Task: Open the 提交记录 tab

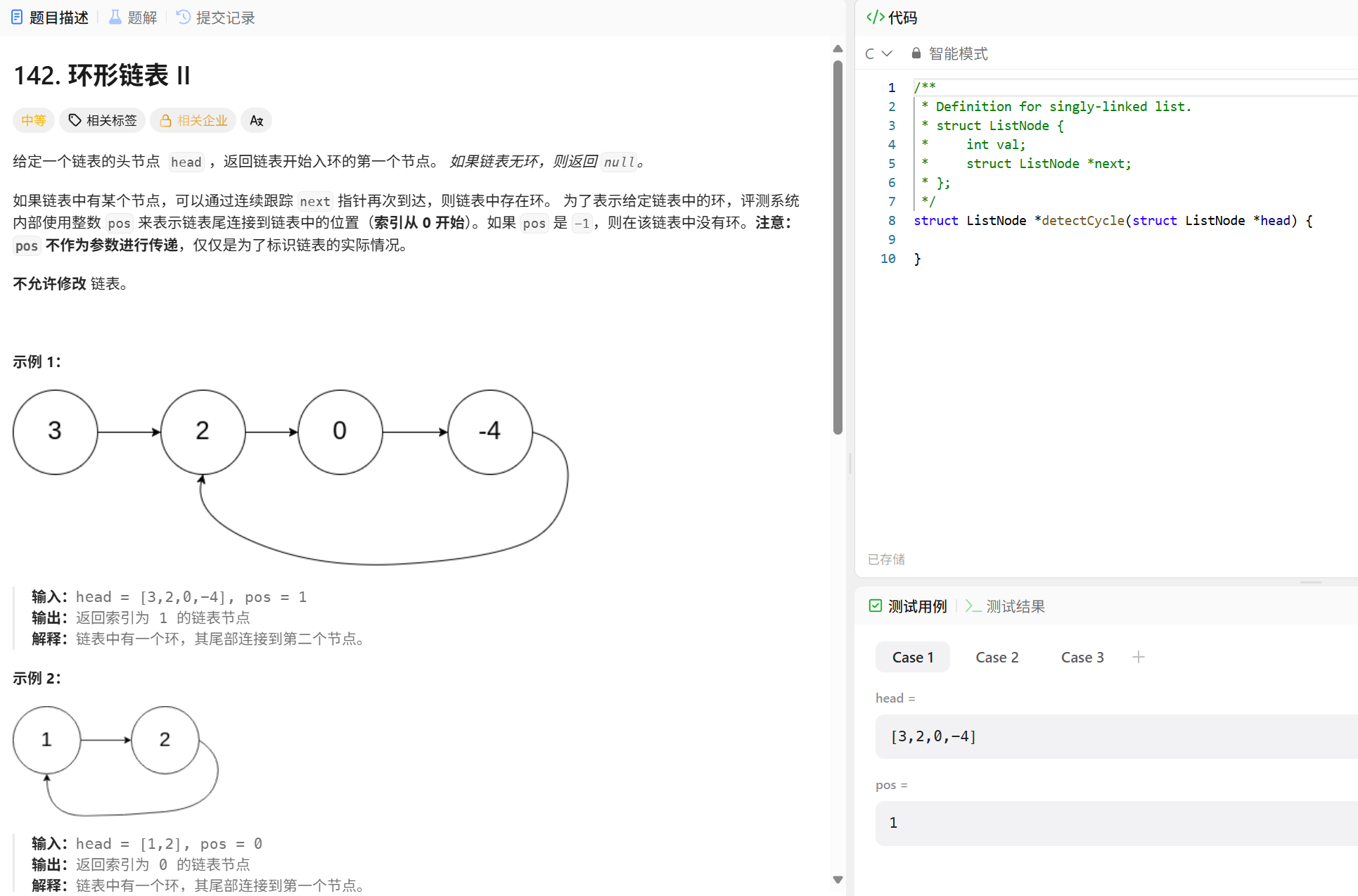Action: (x=215, y=18)
